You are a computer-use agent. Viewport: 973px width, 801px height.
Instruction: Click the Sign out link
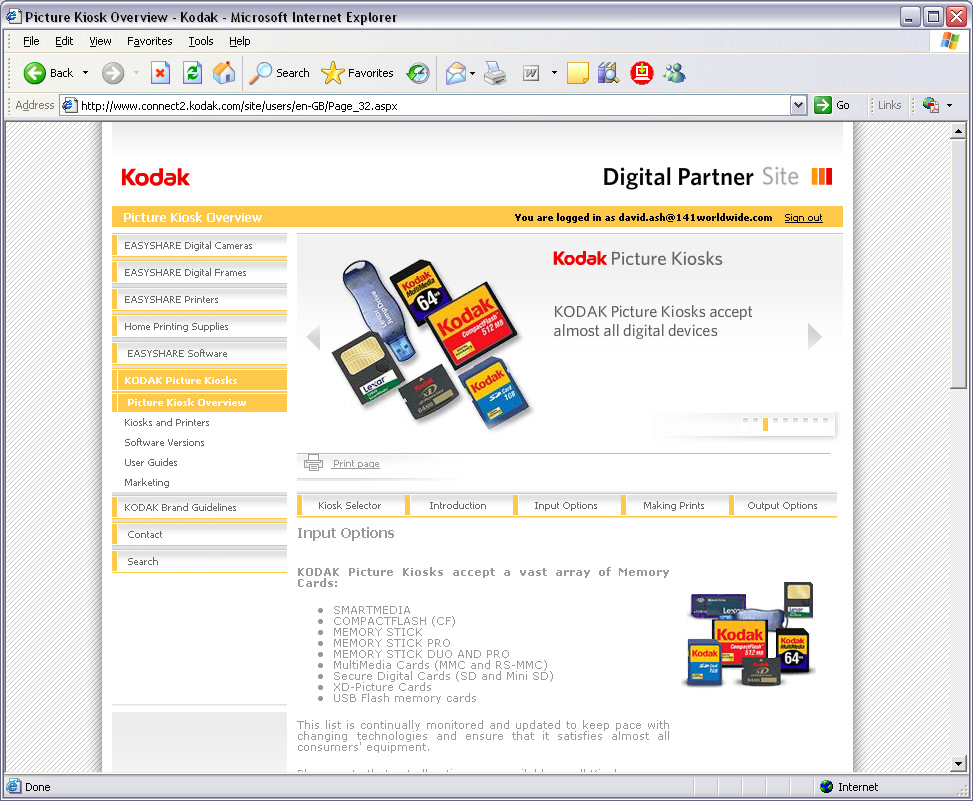(804, 218)
